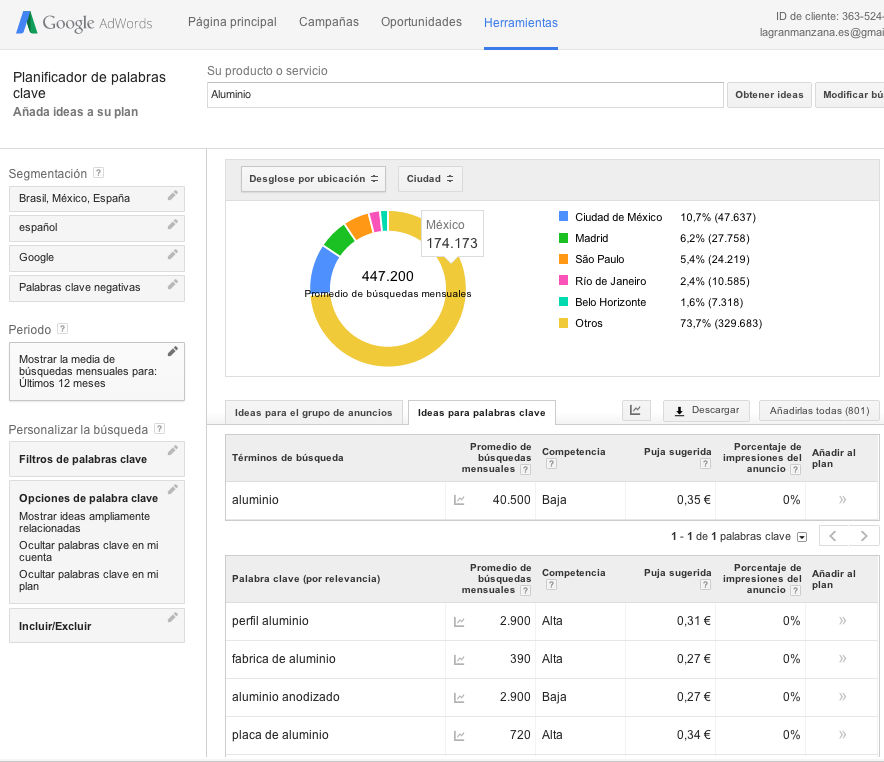Image resolution: width=884 pixels, height=762 pixels.
Task: Click the pencil icon for Filtros de palabras clave
Action: pos(173,452)
